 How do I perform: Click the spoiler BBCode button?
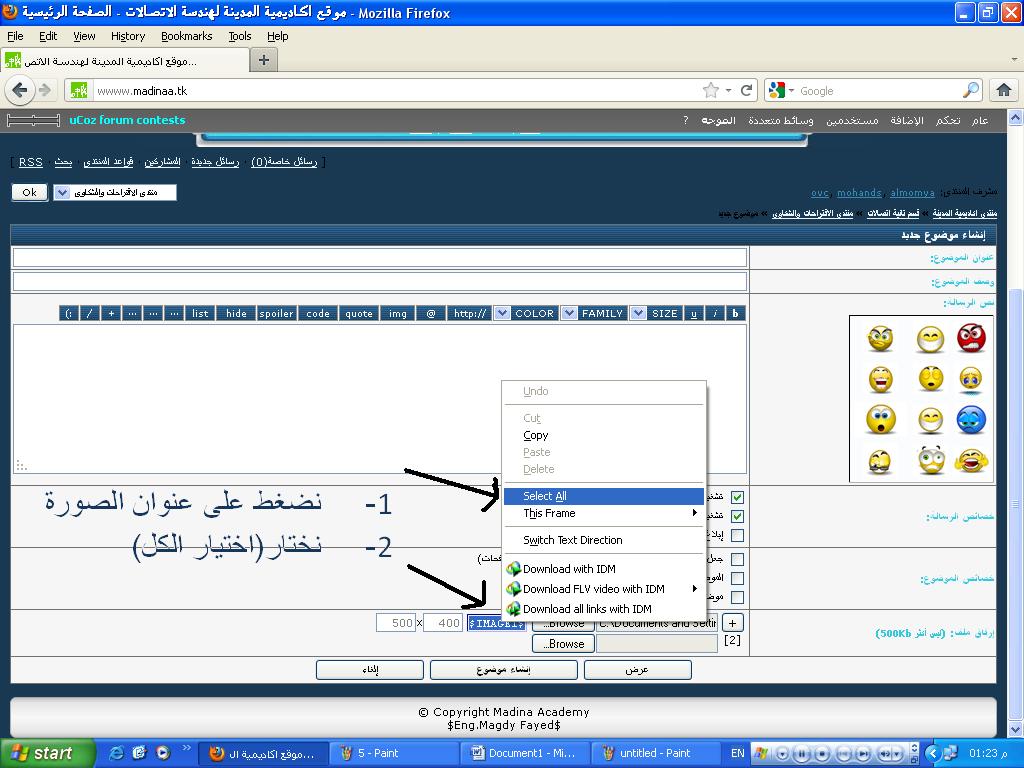coord(276,313)
